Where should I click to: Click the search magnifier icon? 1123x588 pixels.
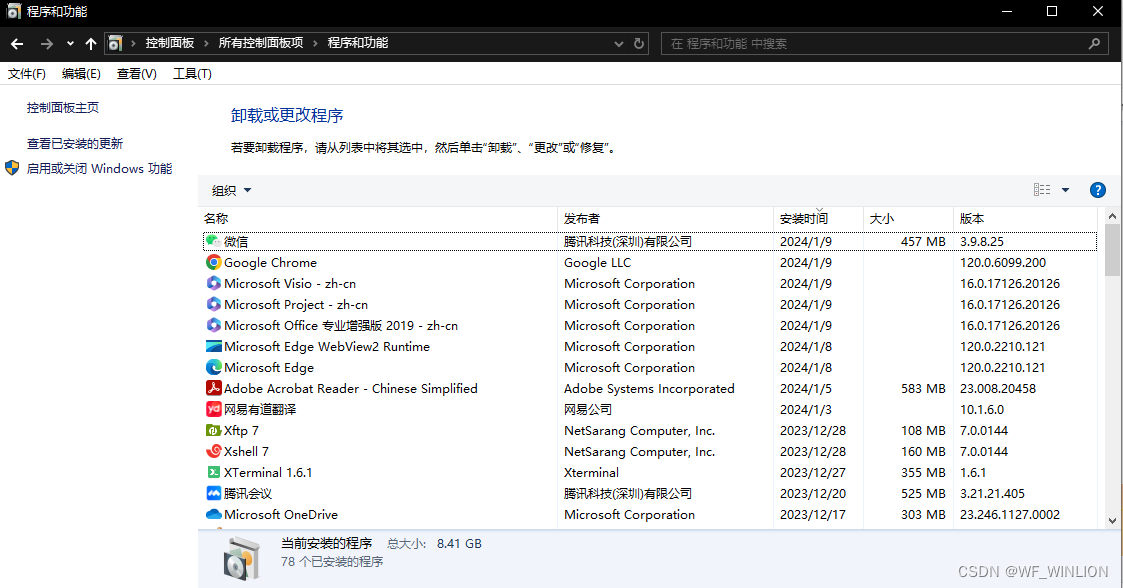[x=1094, y=44]
